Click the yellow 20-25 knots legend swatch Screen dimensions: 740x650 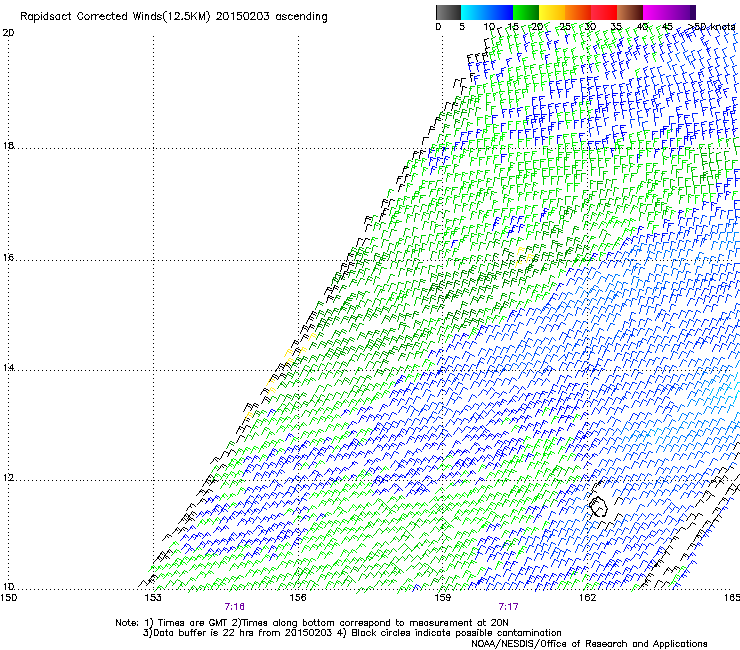point(552,12)
